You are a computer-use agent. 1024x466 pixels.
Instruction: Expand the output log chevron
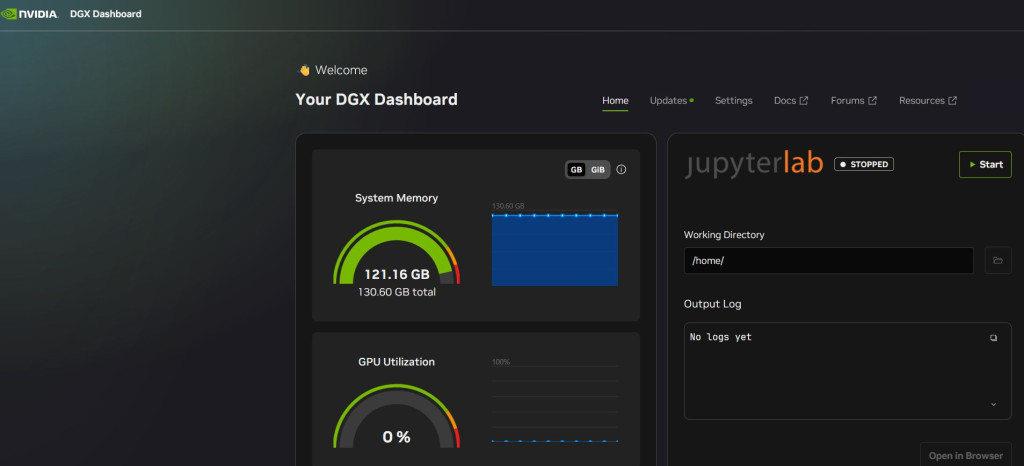point(993,405)
